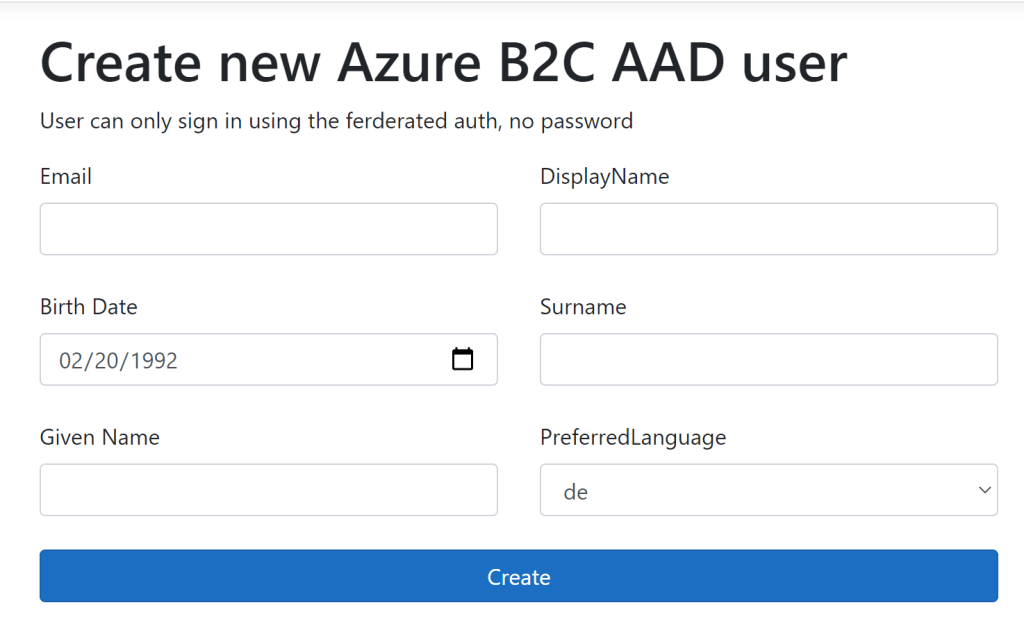This screenshot has height=639, width=1024.
Task: Select the year '1992' in Birth Date
Action: click(152, 361)
